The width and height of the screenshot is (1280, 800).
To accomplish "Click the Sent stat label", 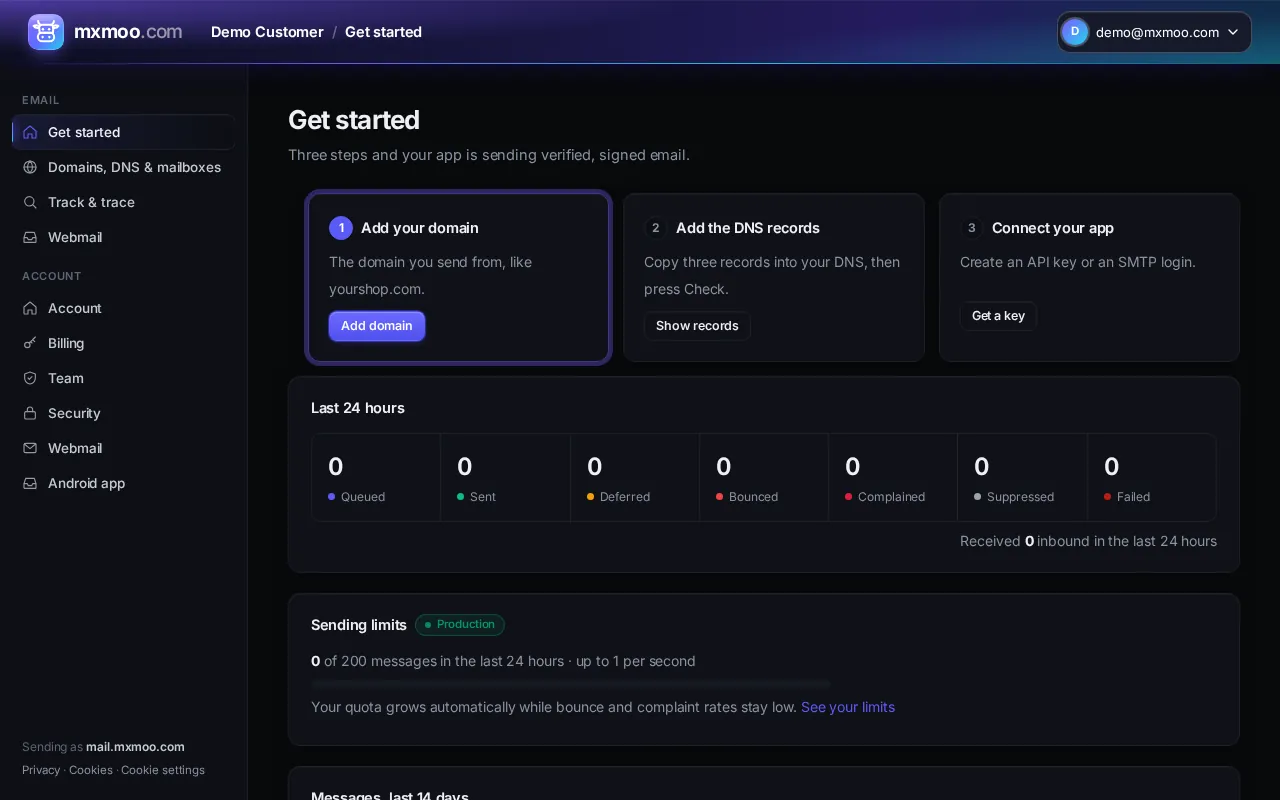I will coord(483,497).
